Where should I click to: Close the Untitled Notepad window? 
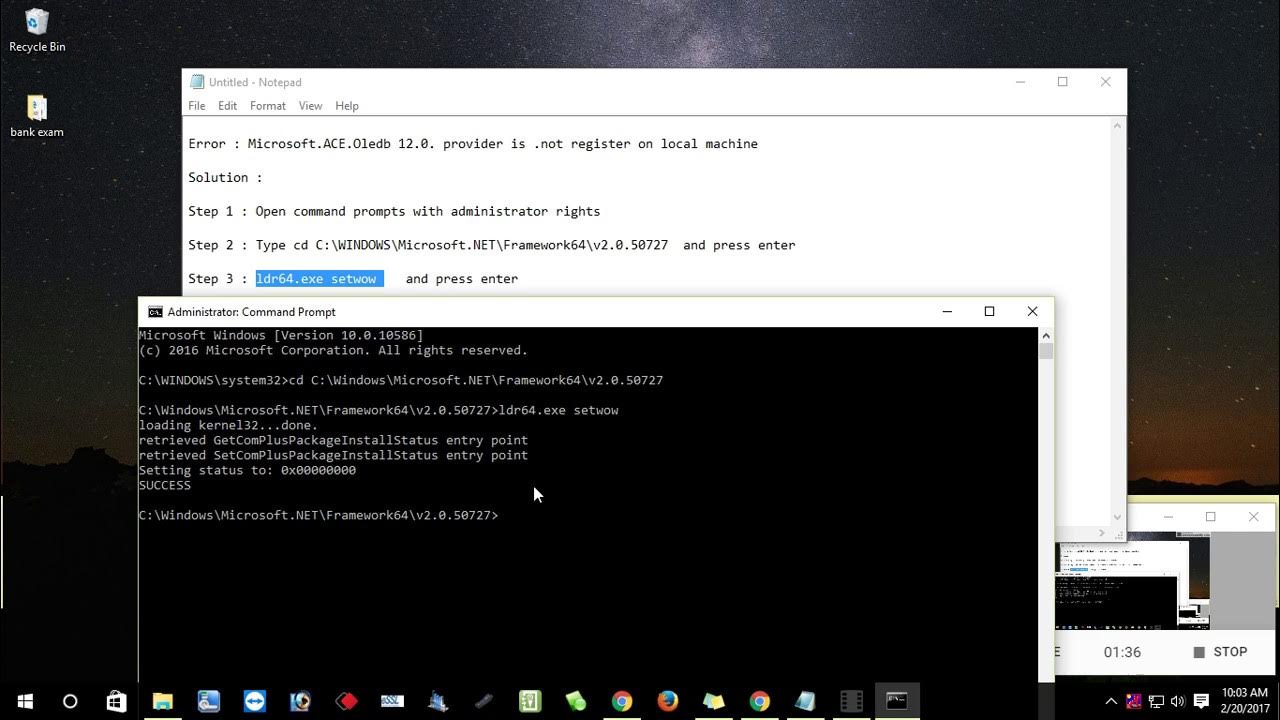1105,82
